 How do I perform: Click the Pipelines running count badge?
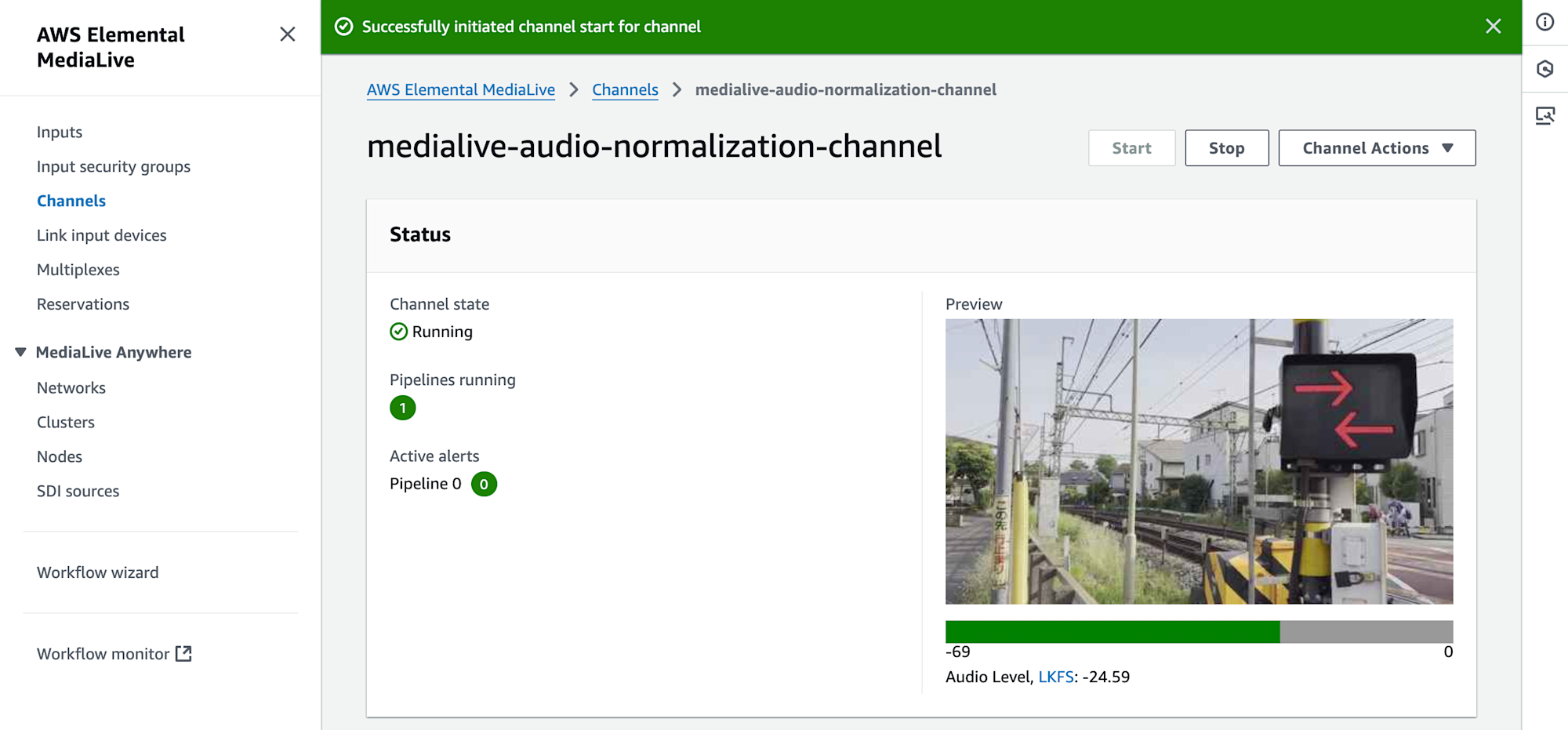(403, 408)
